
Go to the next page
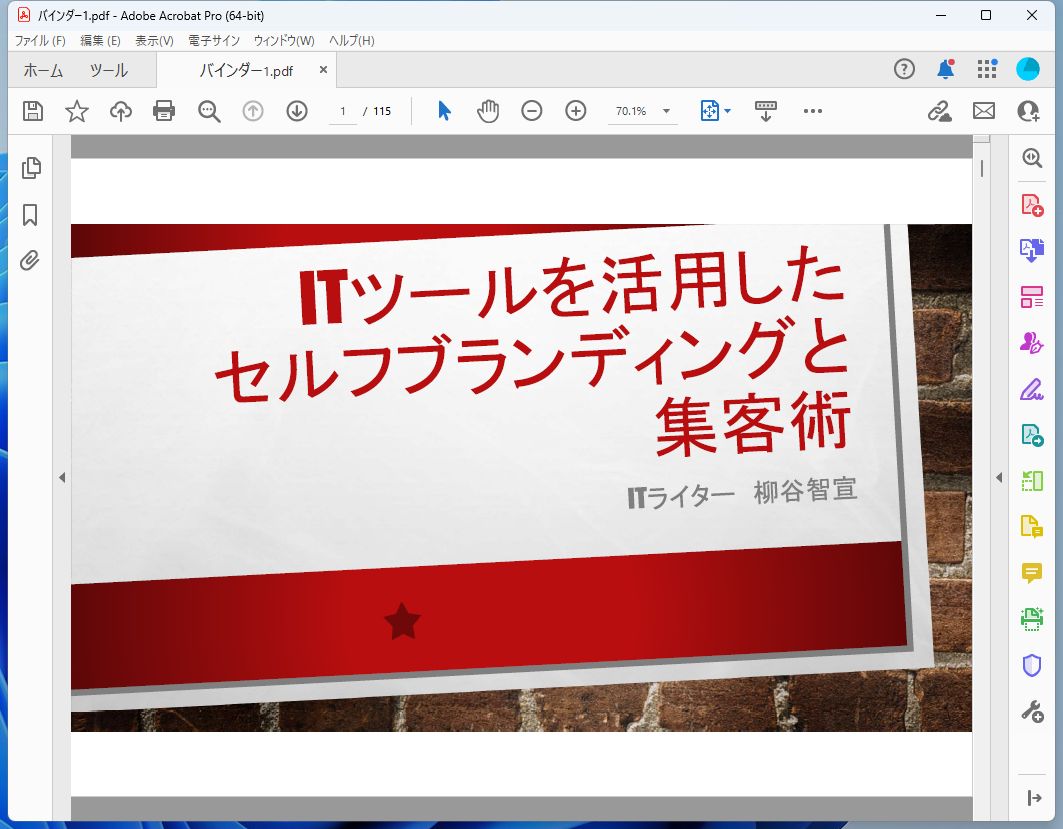tap(296, 111)
